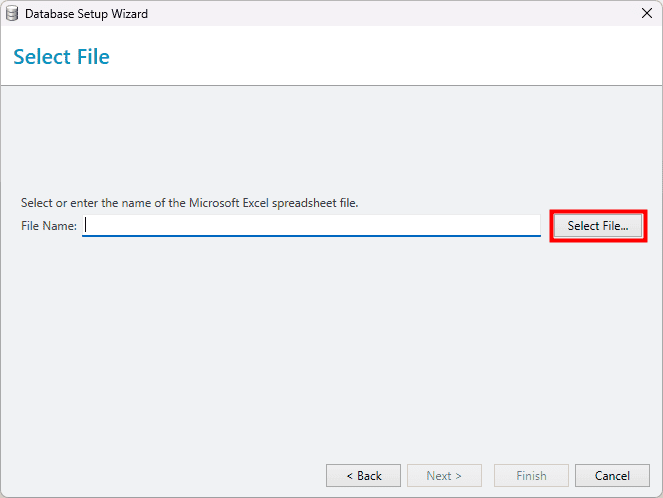Click the Microsoft Excel spreadsheet instruction text

click(189, 203)
